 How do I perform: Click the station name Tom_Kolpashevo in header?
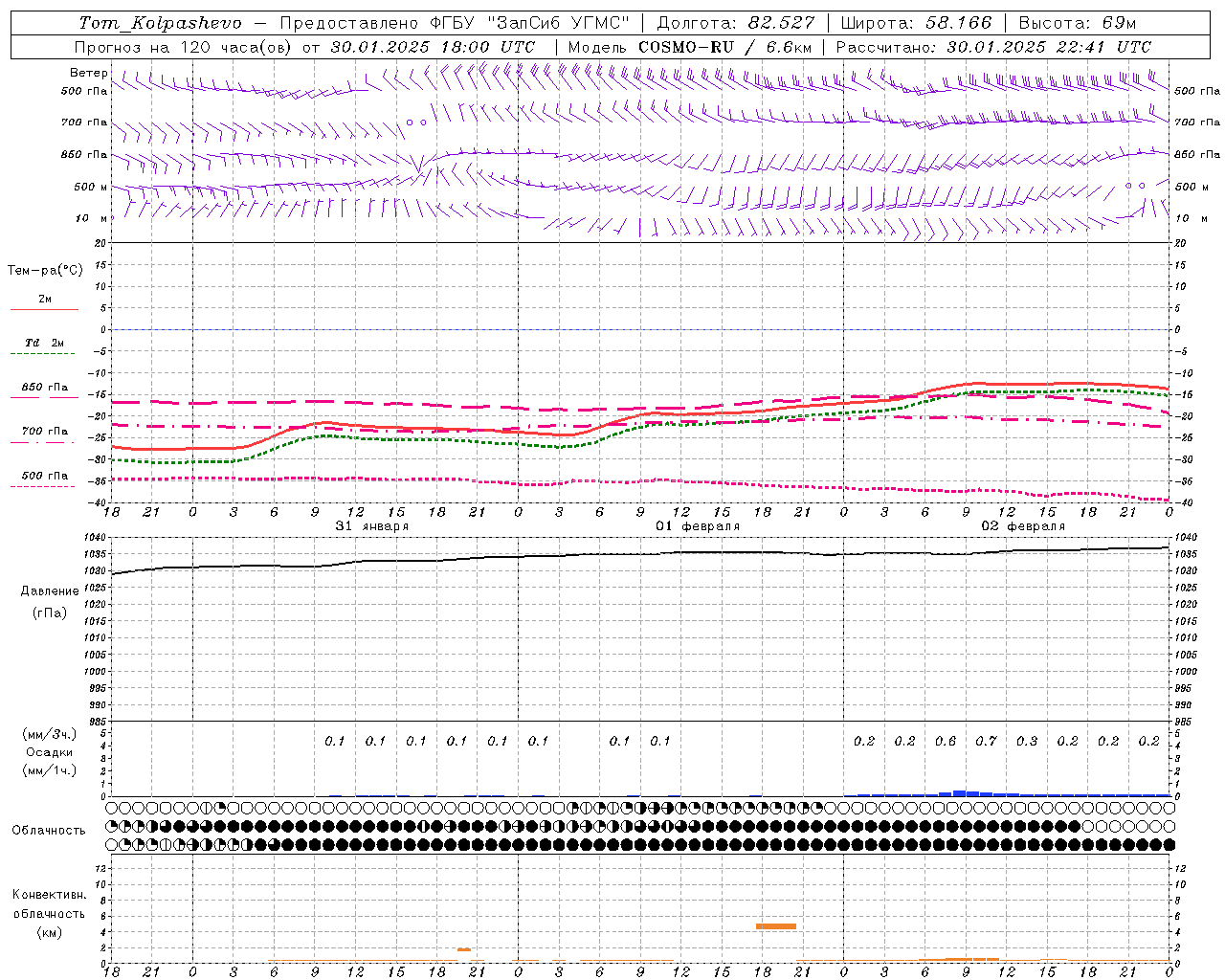point(161,23)
